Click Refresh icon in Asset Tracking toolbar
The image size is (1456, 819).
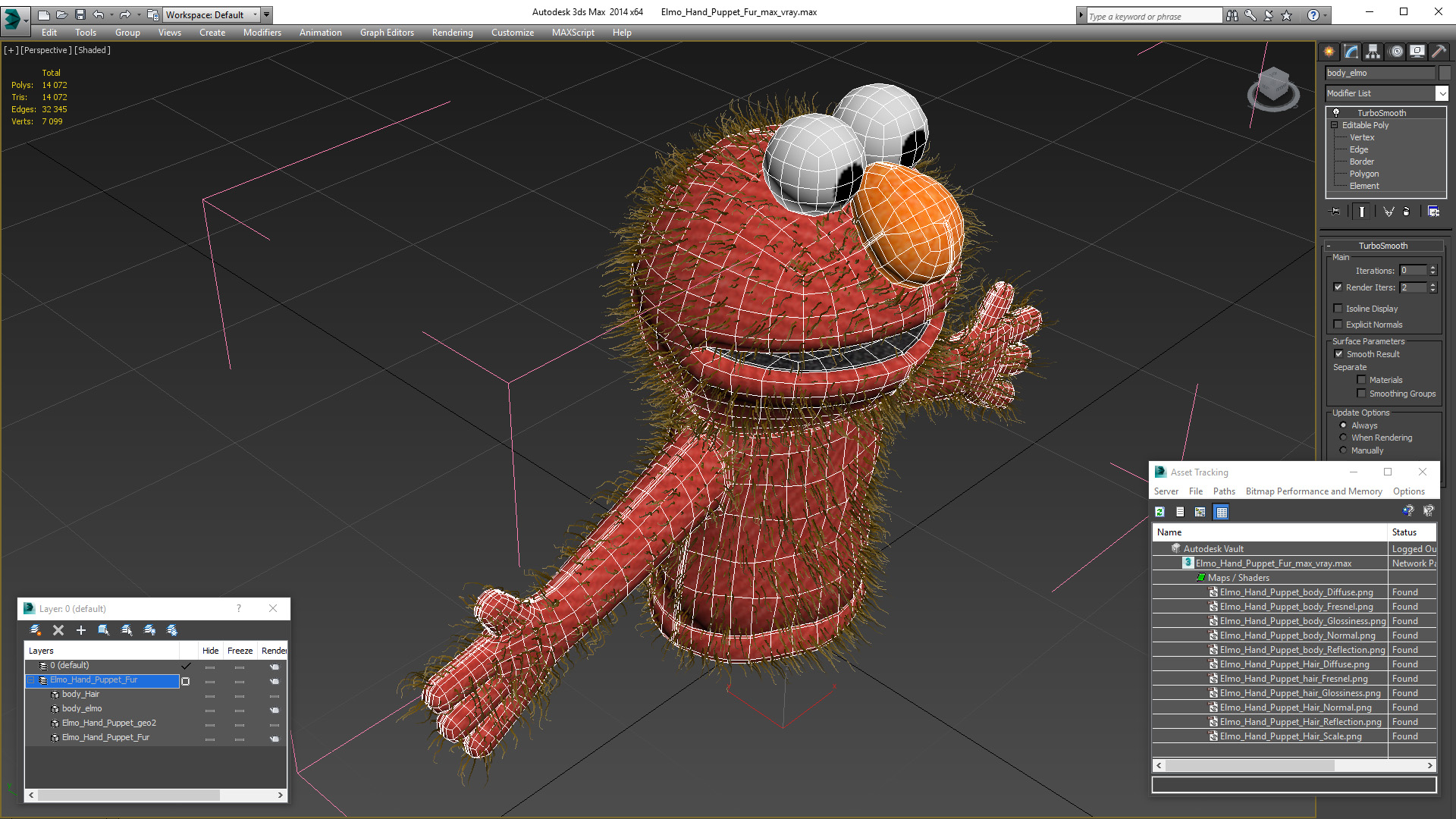1159,512
